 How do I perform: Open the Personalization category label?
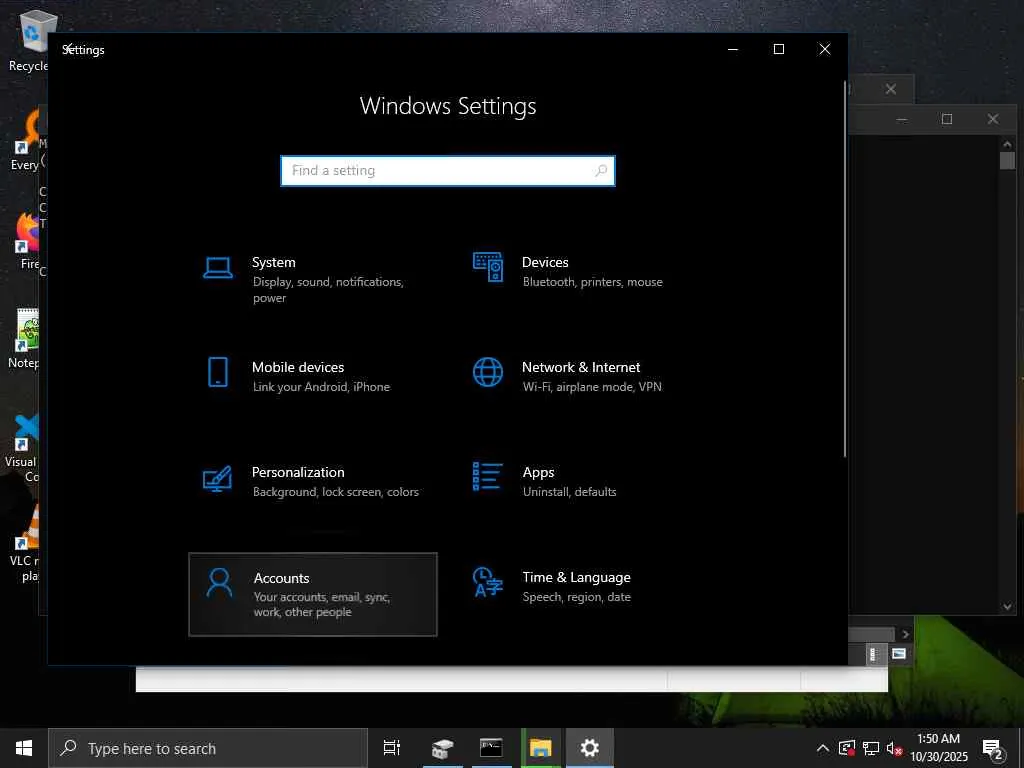coord(298,472)
